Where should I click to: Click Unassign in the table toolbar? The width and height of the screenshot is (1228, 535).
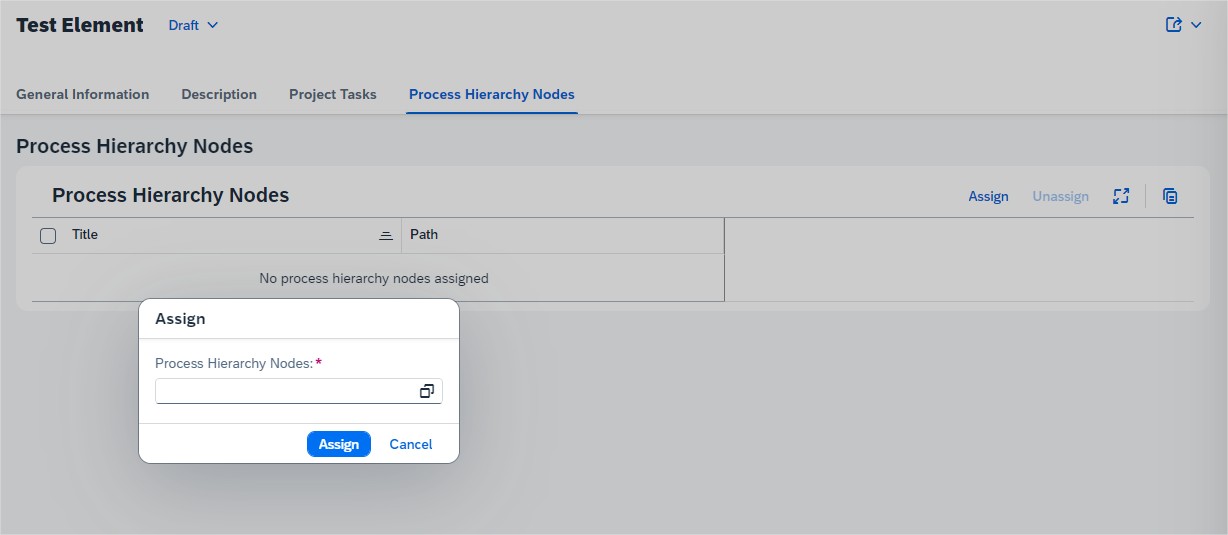1060,196
